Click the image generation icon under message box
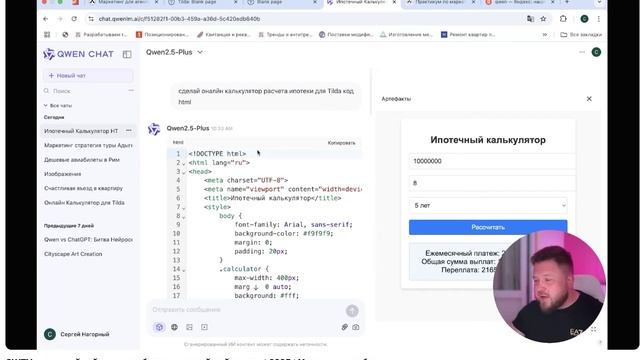 [189, 327]
